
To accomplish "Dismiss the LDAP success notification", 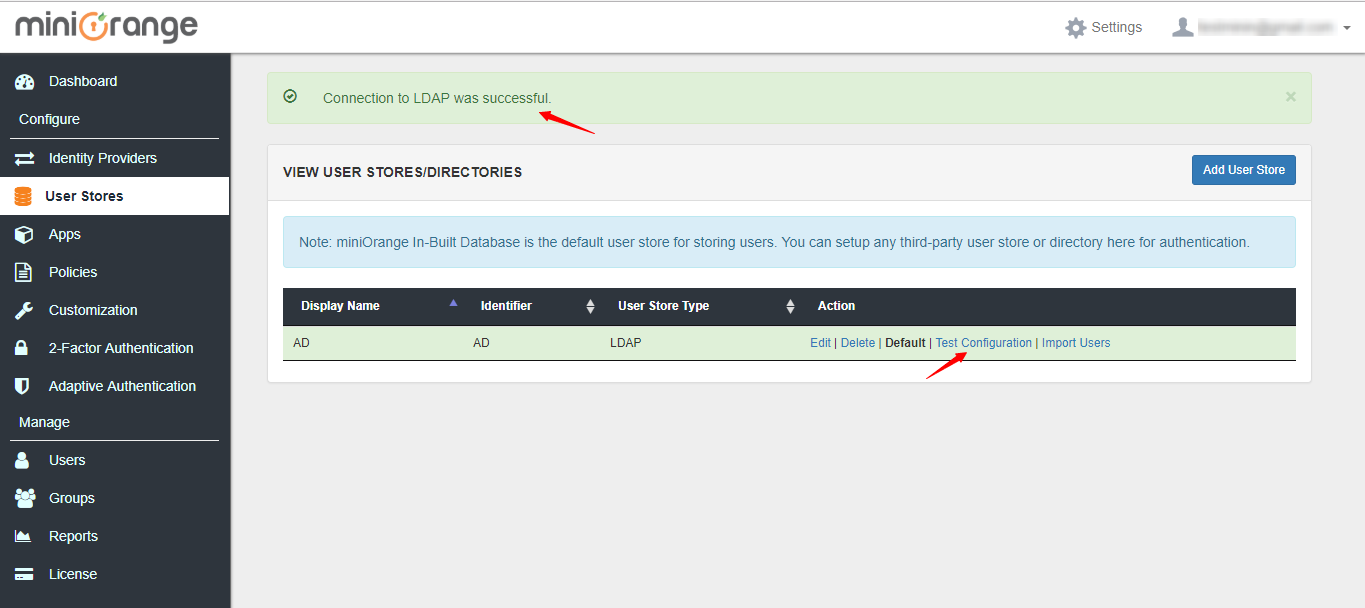I will click(1290, 97).
